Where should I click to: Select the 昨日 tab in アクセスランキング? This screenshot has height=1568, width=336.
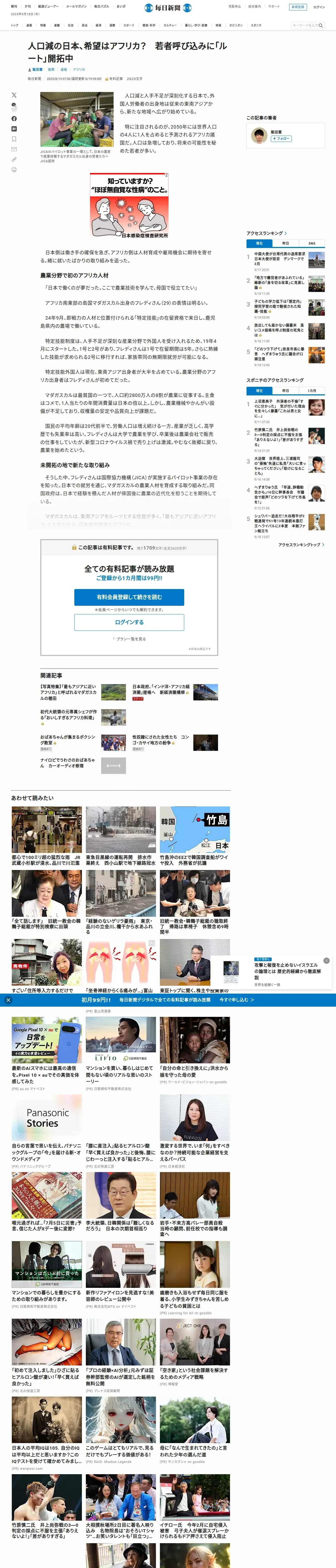(285, 244)
